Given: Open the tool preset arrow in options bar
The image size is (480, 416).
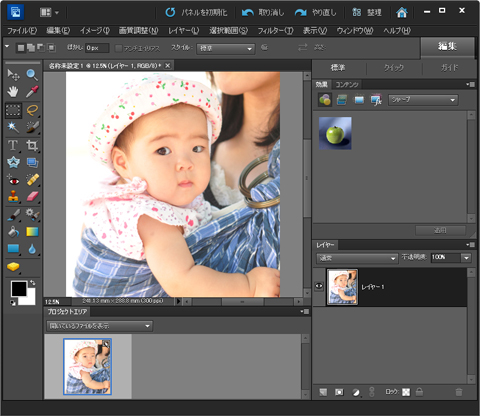Looking at the screenshot, I should click(7, 46).
